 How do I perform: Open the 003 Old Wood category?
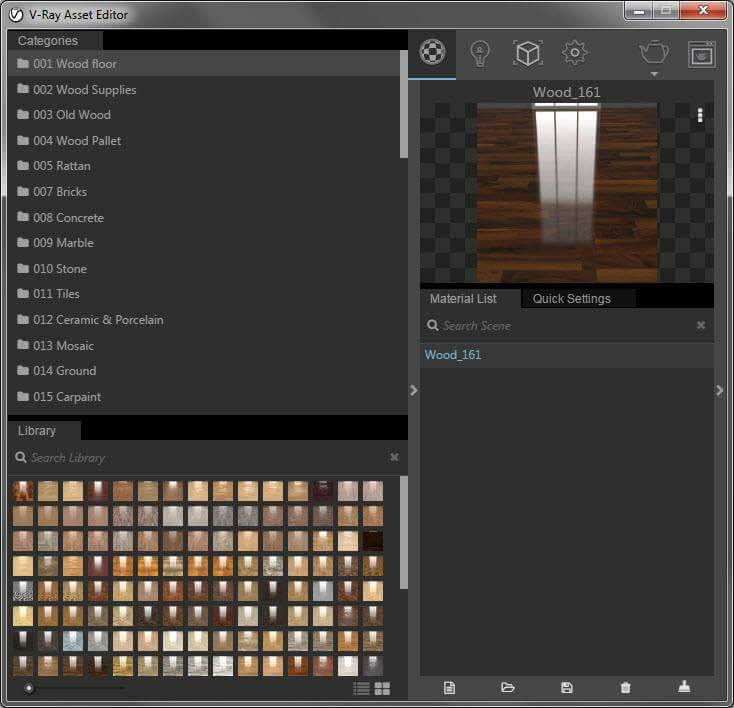204,115
